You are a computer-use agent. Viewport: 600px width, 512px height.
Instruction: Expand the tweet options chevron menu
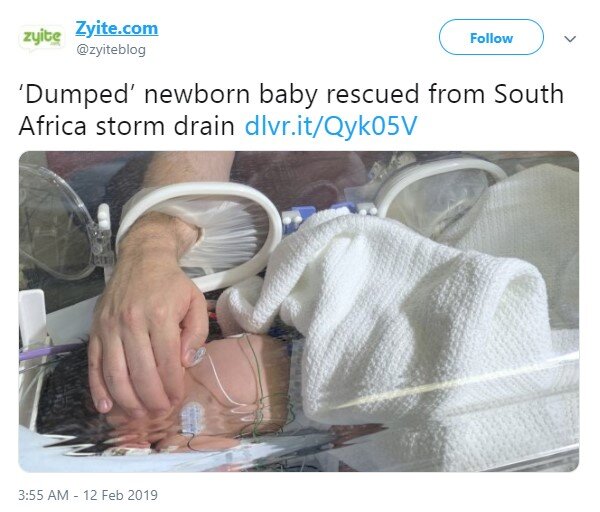coord(570,39)
